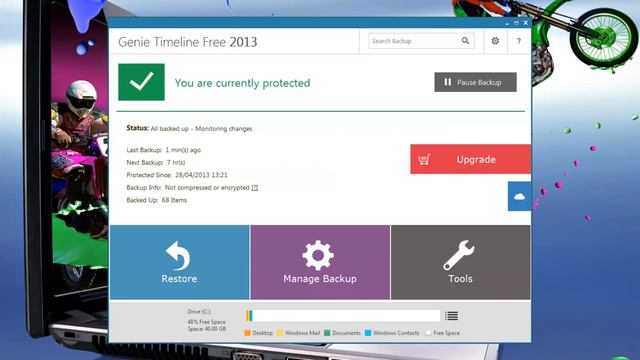
Task: Pause the backup
Action: pyautogui.click(x=475, y=82)
